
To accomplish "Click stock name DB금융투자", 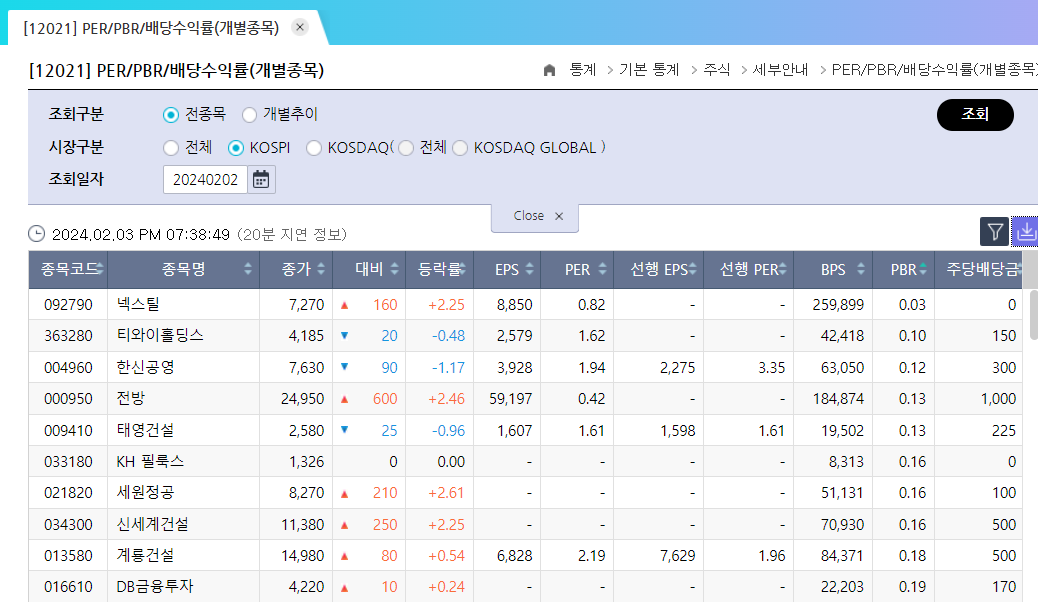I will 155,586.
